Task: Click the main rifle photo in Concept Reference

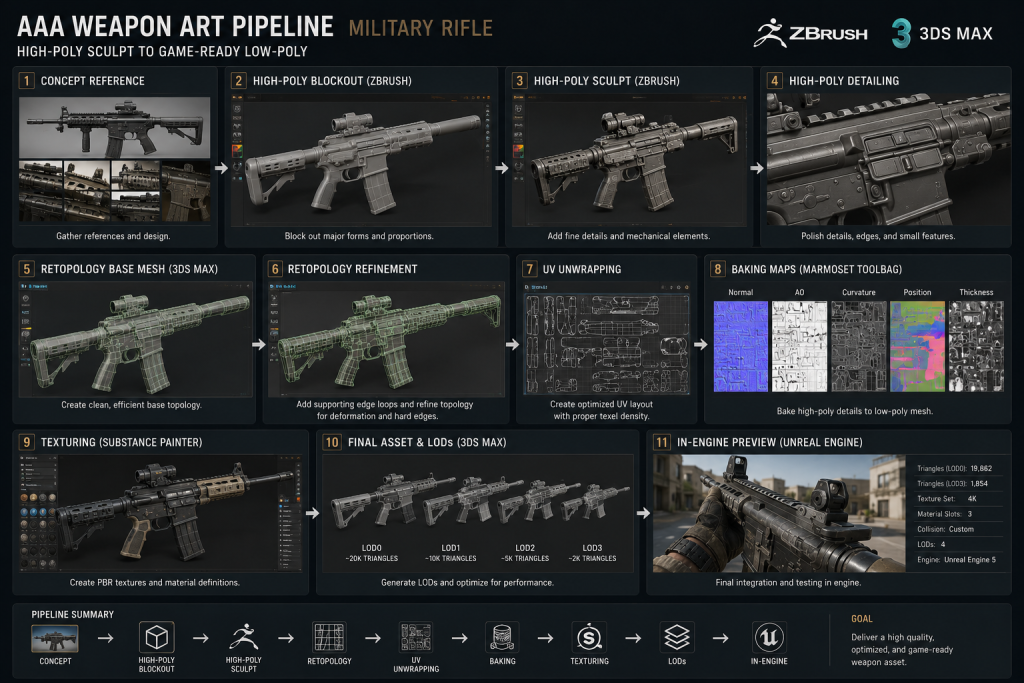Action: point(114,127)
